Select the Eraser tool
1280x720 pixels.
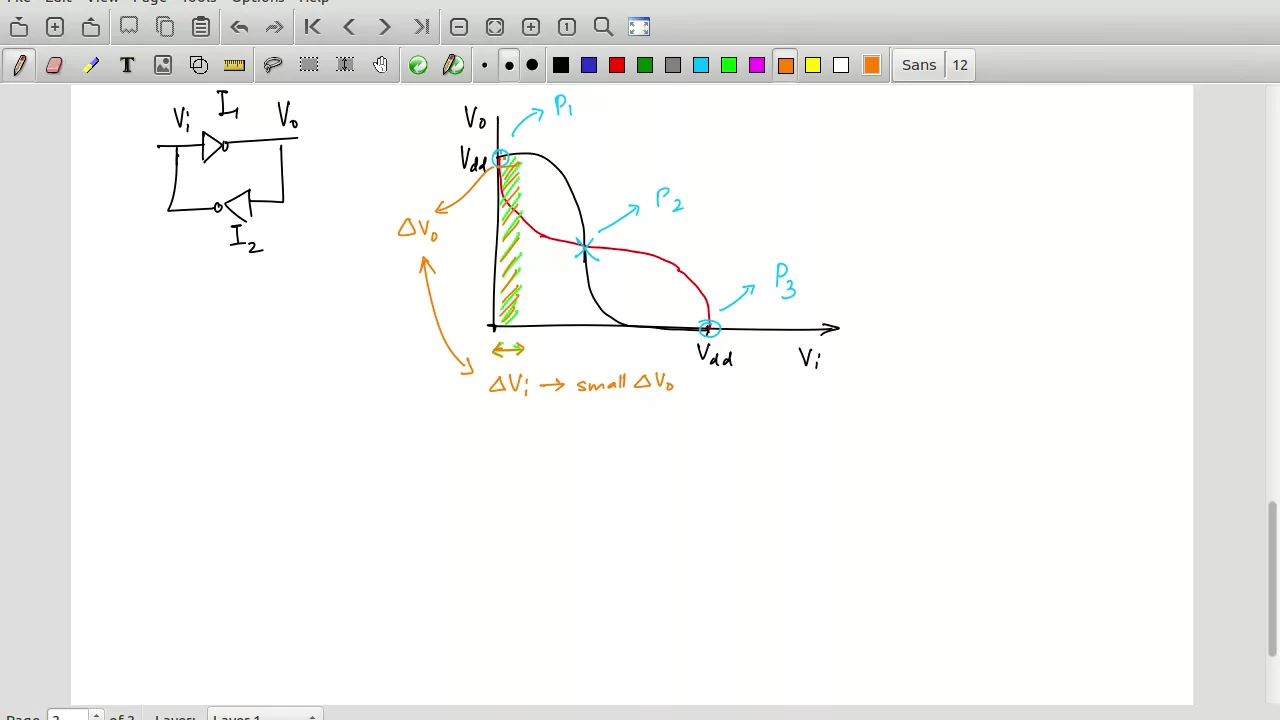55,65
